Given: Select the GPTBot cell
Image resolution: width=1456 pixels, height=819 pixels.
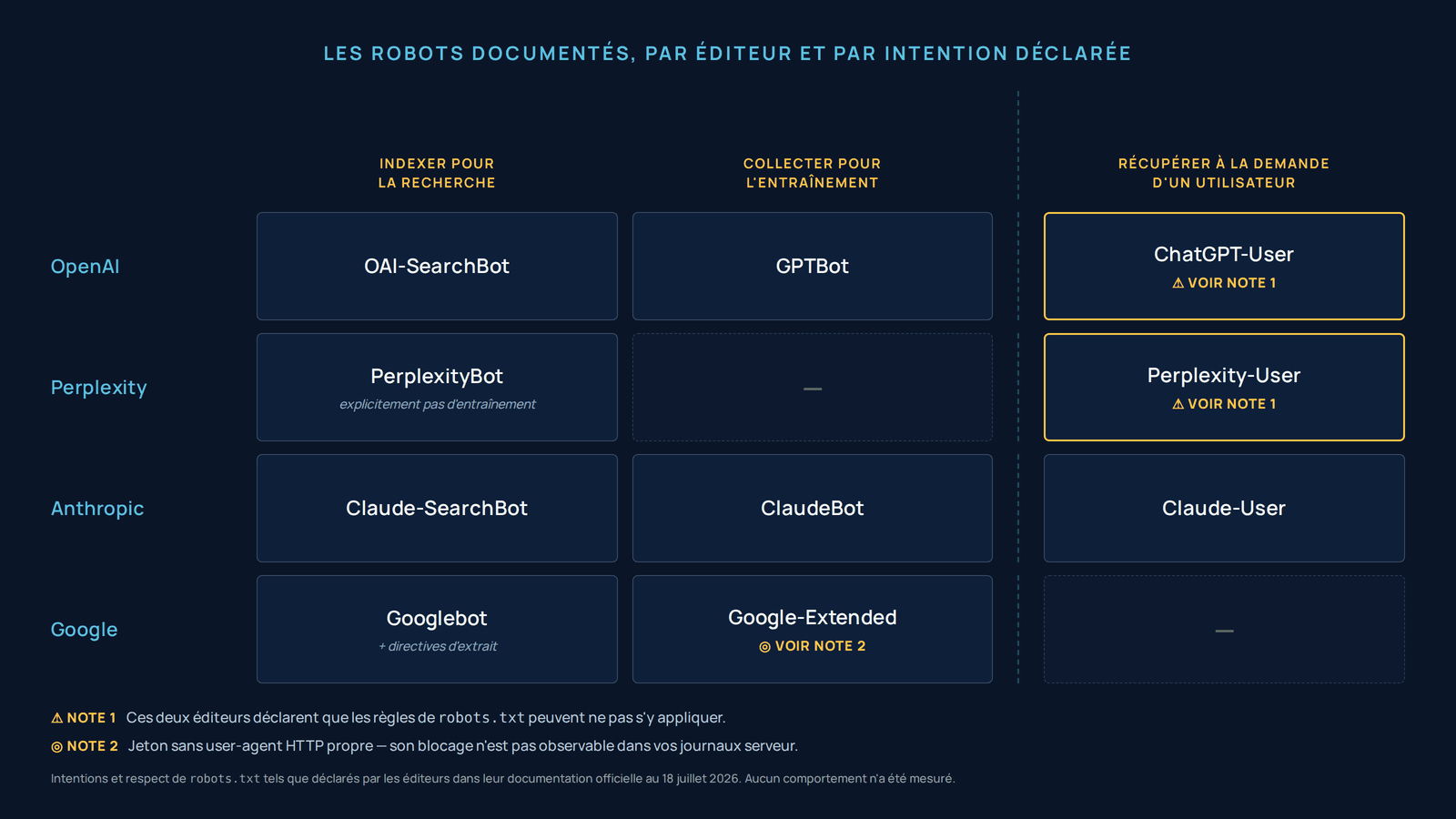Looking at the screenshot, I should pos(813,266).
